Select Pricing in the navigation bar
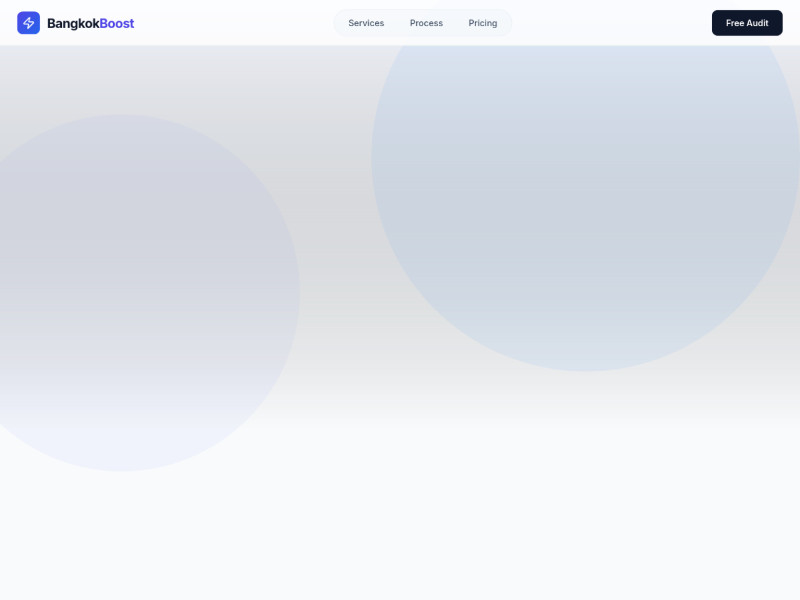Viewport: 800px width, 600px height. [x=482, y=23]
